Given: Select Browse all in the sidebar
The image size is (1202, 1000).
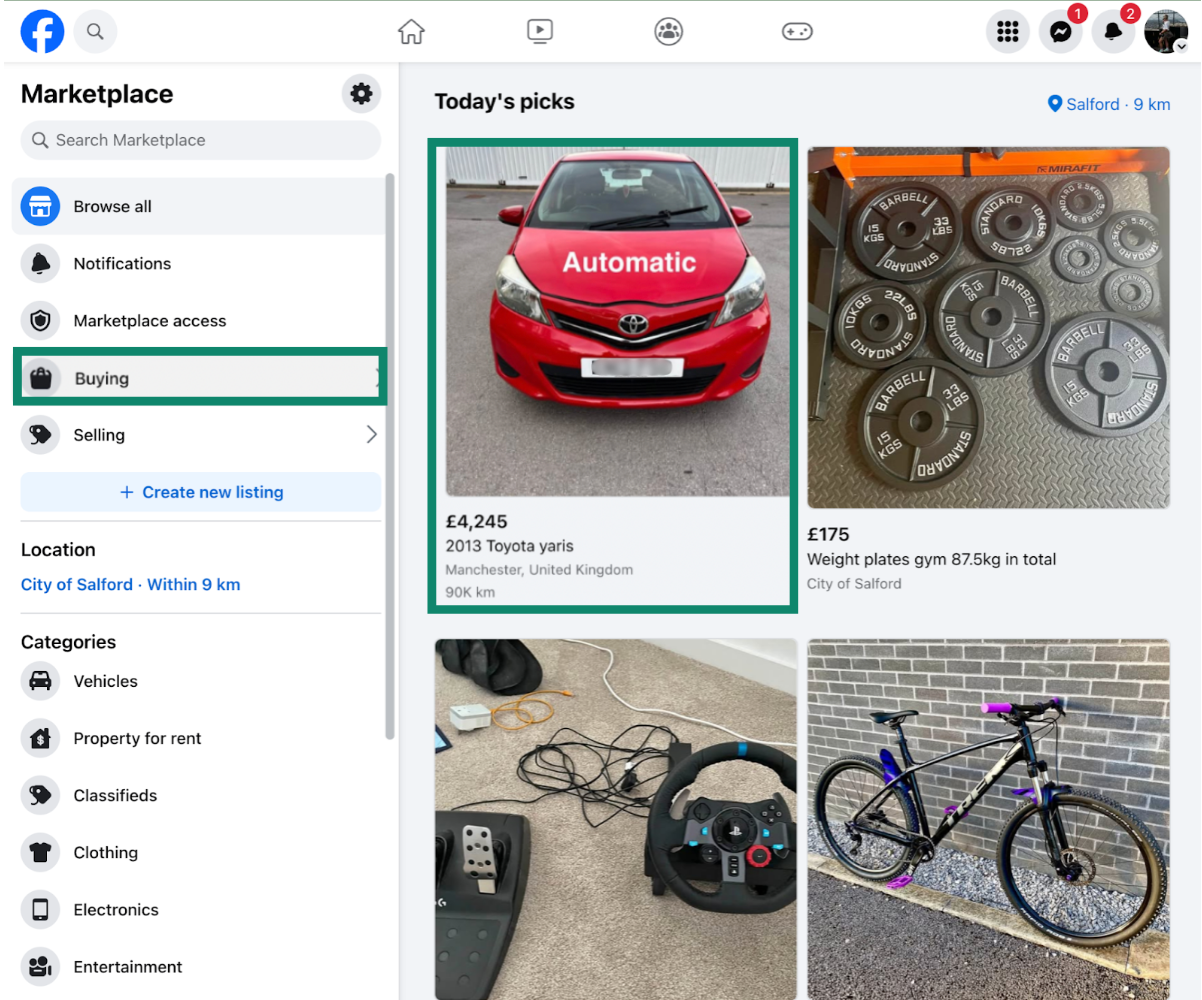Looking at the screenshot, I should pos(112,206).
